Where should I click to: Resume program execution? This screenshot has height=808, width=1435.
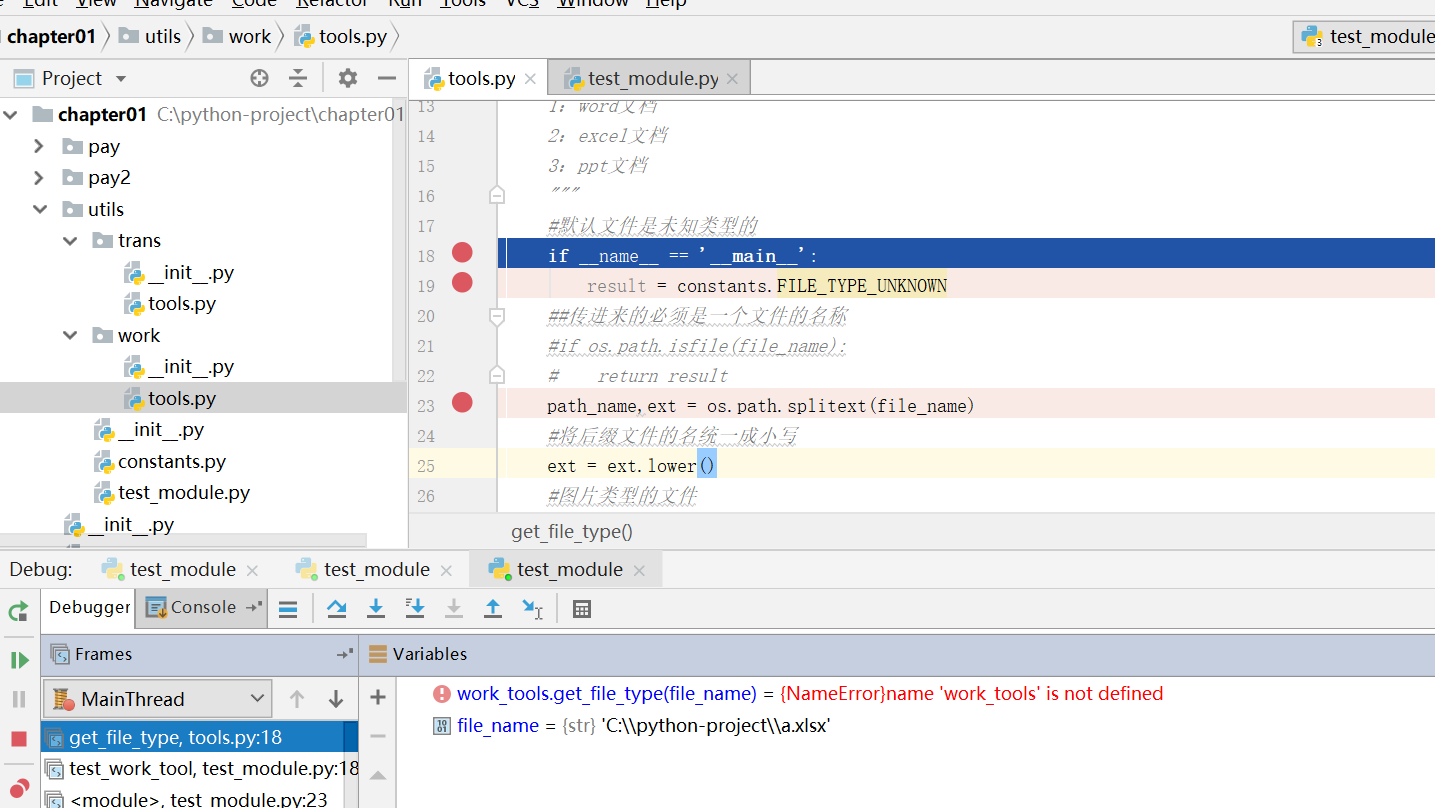click(18, 660)
